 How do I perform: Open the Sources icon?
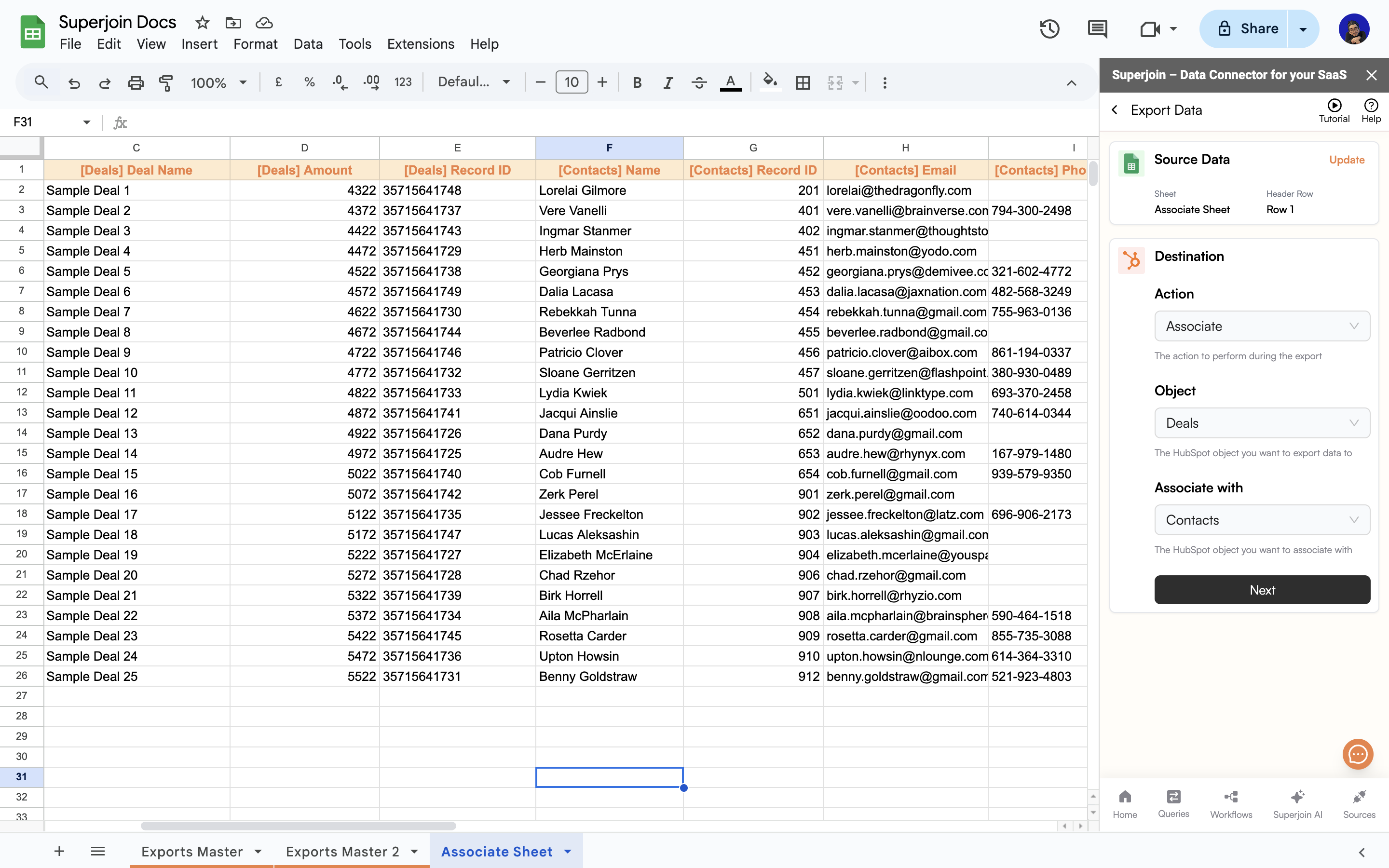tap(1359, 803)
